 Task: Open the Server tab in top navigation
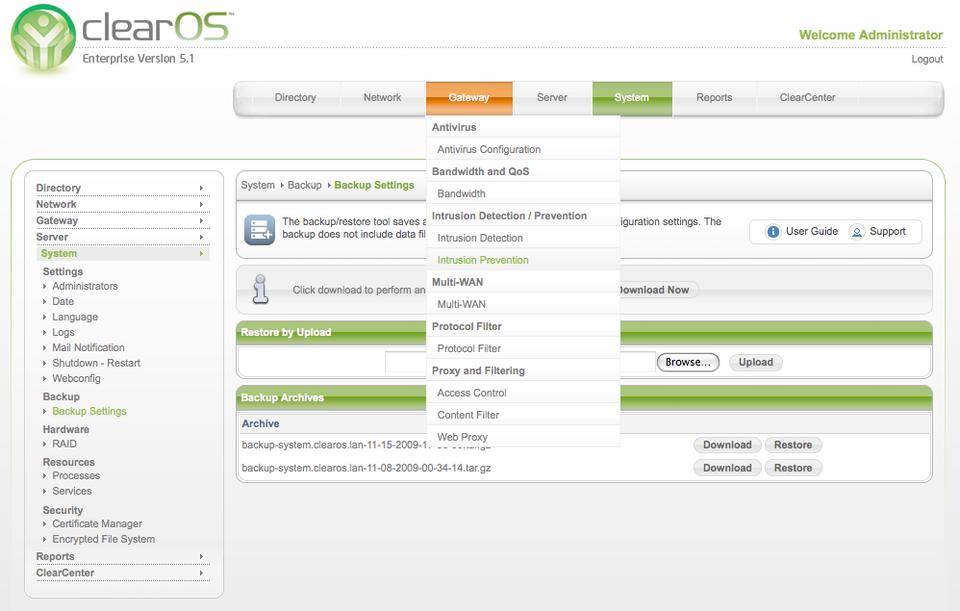pos(552,98)
